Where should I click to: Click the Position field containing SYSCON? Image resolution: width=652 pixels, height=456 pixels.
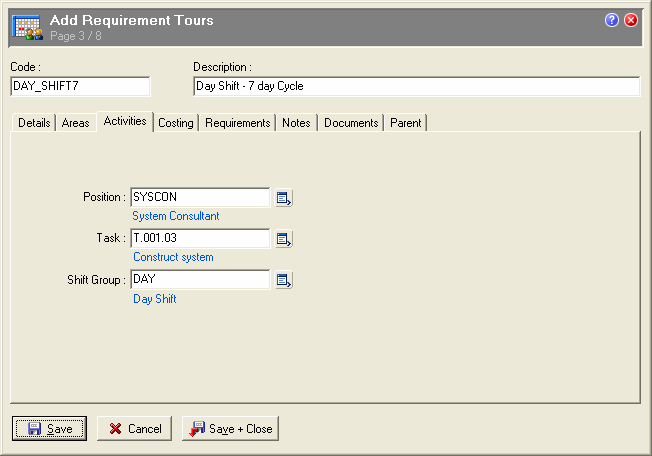click(x=200, y=197)
